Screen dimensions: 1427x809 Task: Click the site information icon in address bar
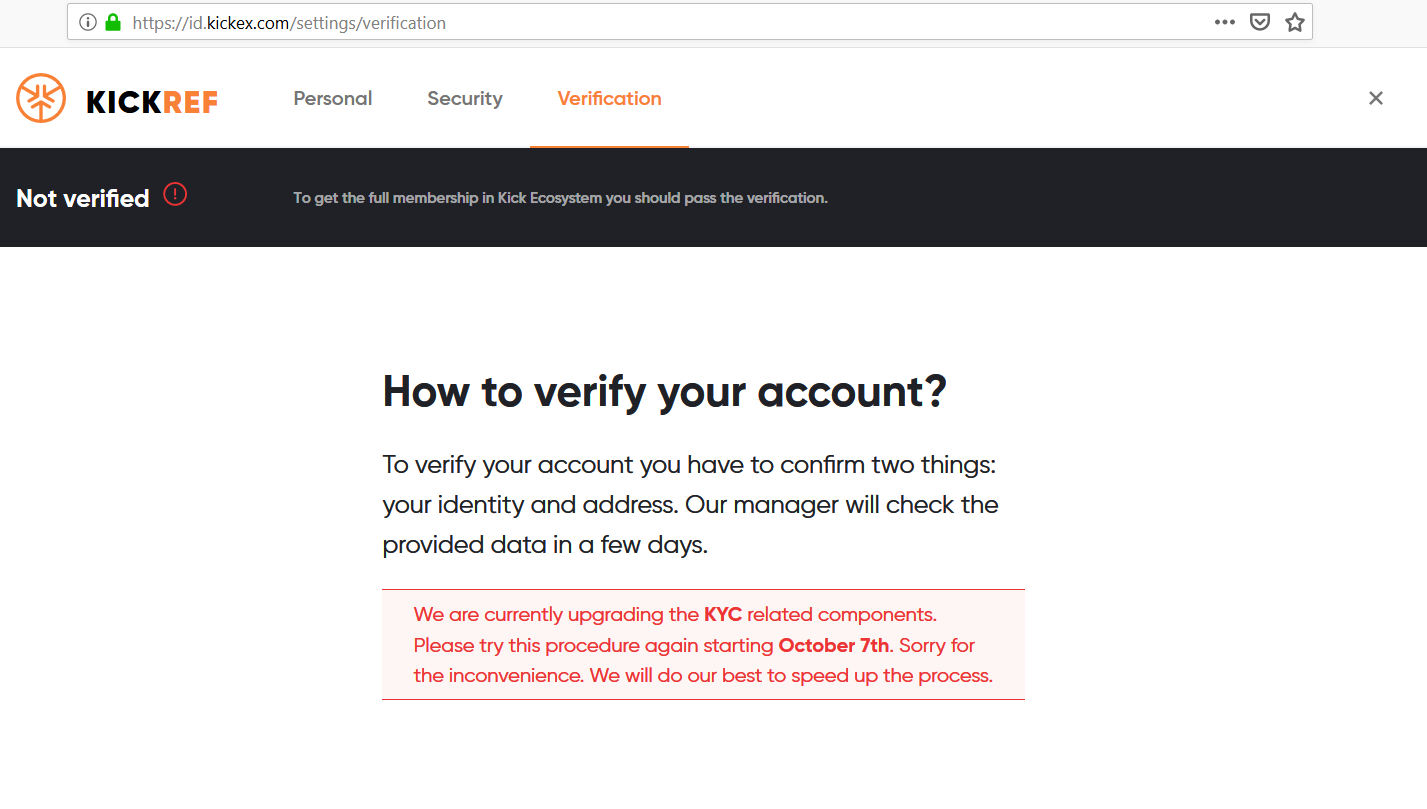click(x=88, y=22)
